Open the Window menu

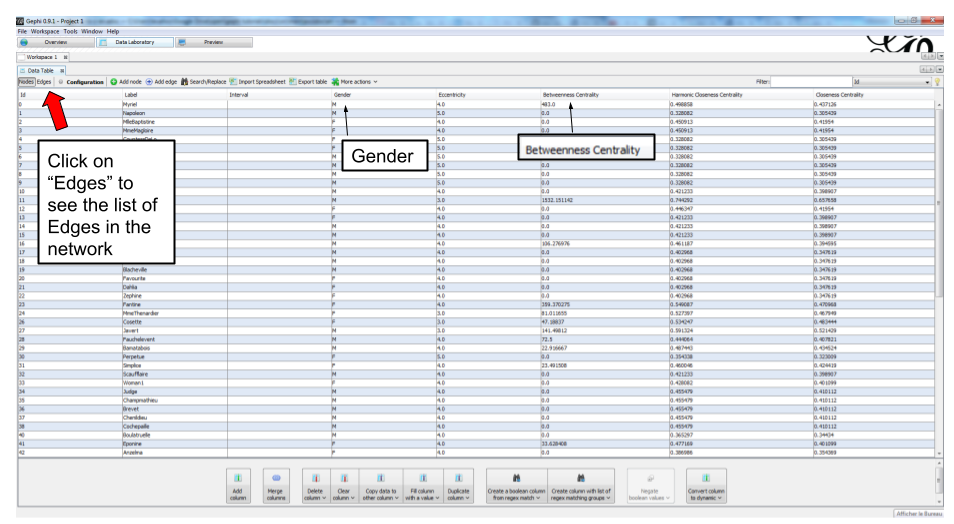[x=92, y=32]
